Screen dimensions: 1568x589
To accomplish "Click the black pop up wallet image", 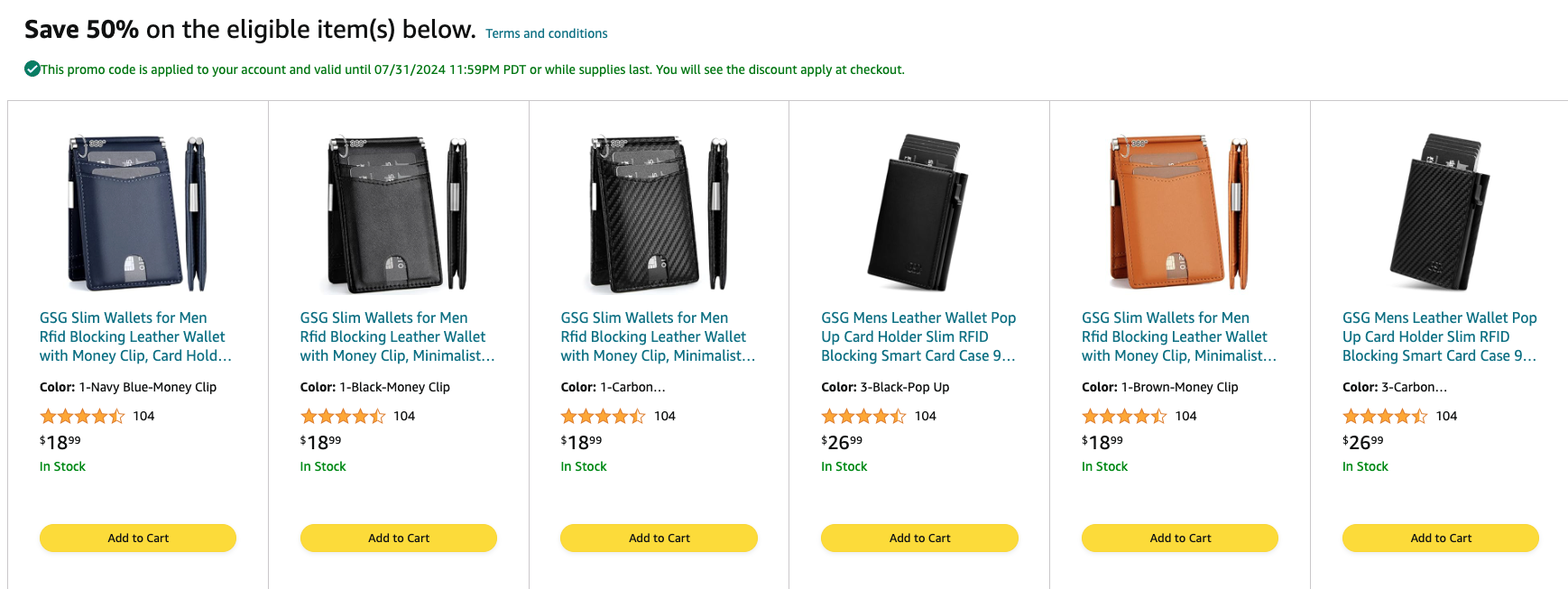I will pos(919,213).
